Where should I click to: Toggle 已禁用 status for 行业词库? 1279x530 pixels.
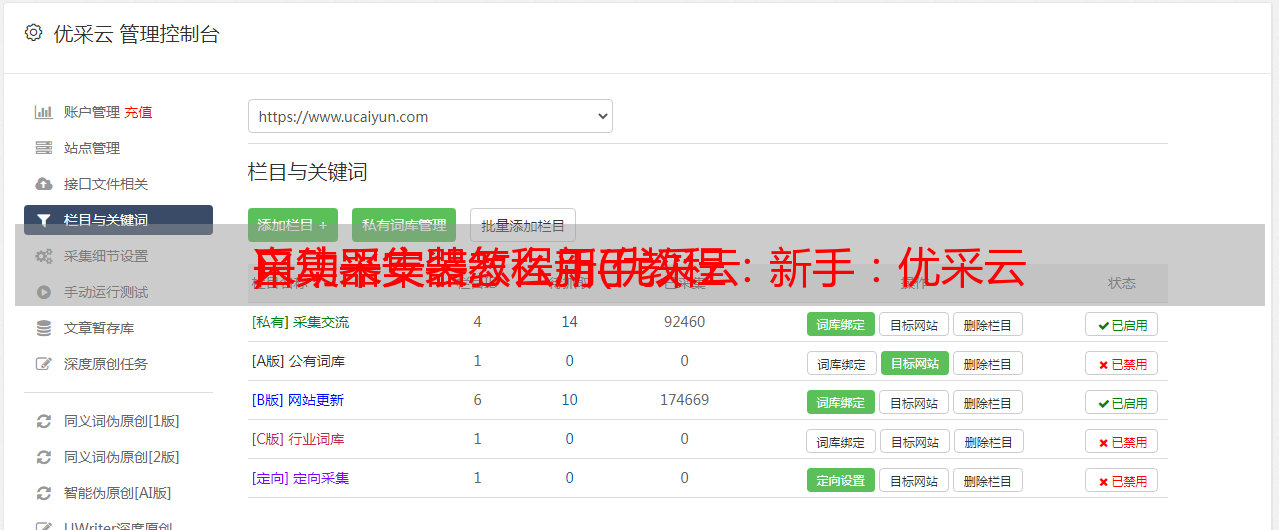1122,441
